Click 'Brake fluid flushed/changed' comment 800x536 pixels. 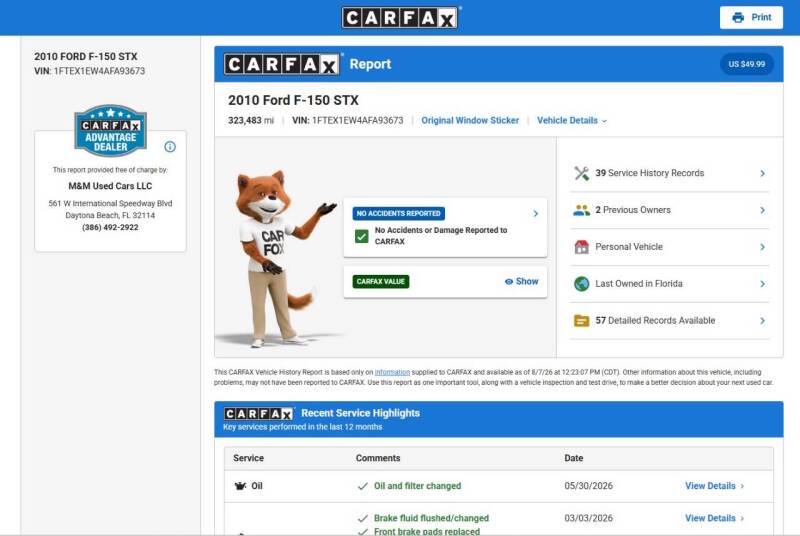(x=431, y=518)
